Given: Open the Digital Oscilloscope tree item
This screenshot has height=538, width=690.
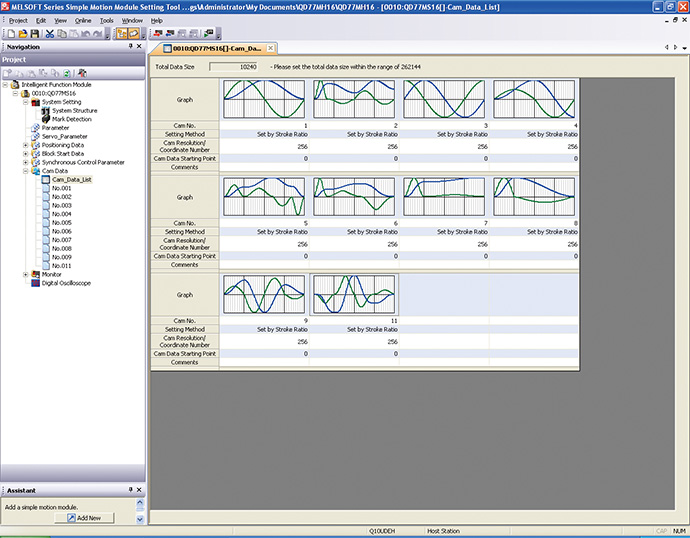Looking at the screenshot, I should [68, 283].
